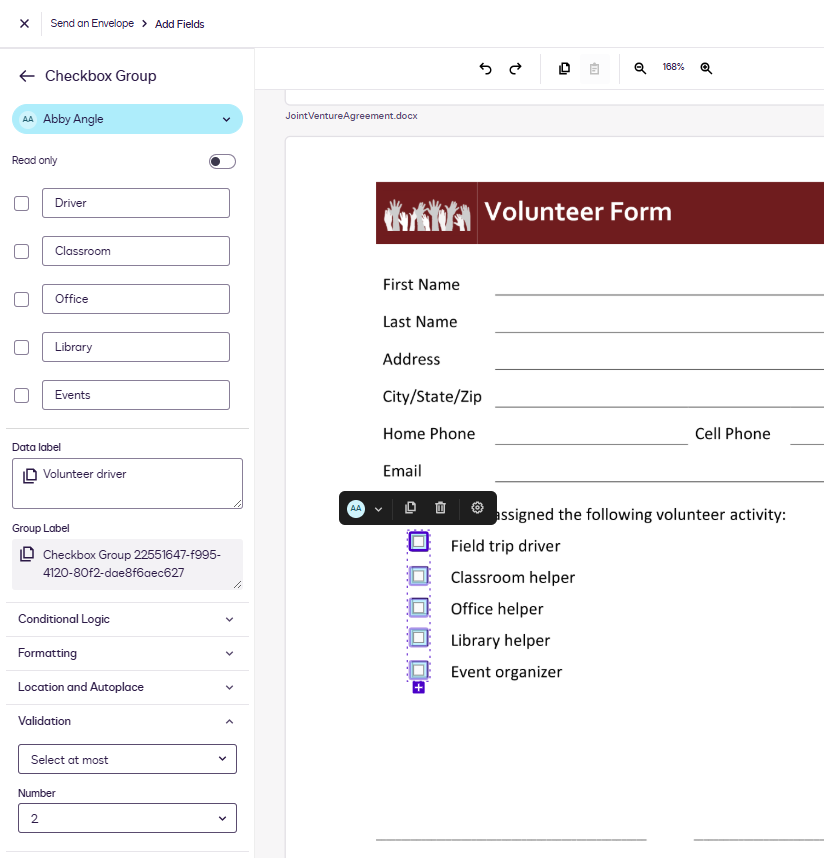This screenshot has height=858, width=824.
Task: Zoom out using the magnifier minus icon
Action: [640, 69]
